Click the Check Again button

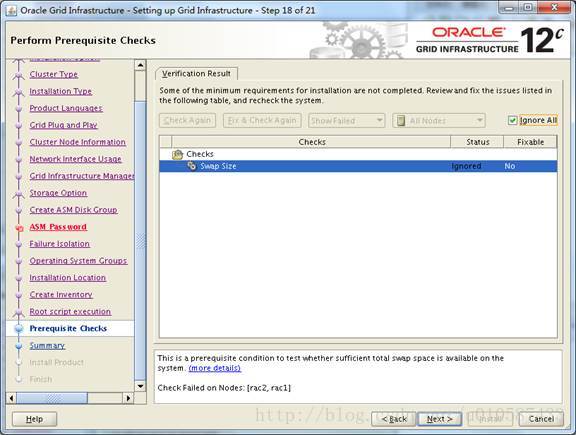187,121
